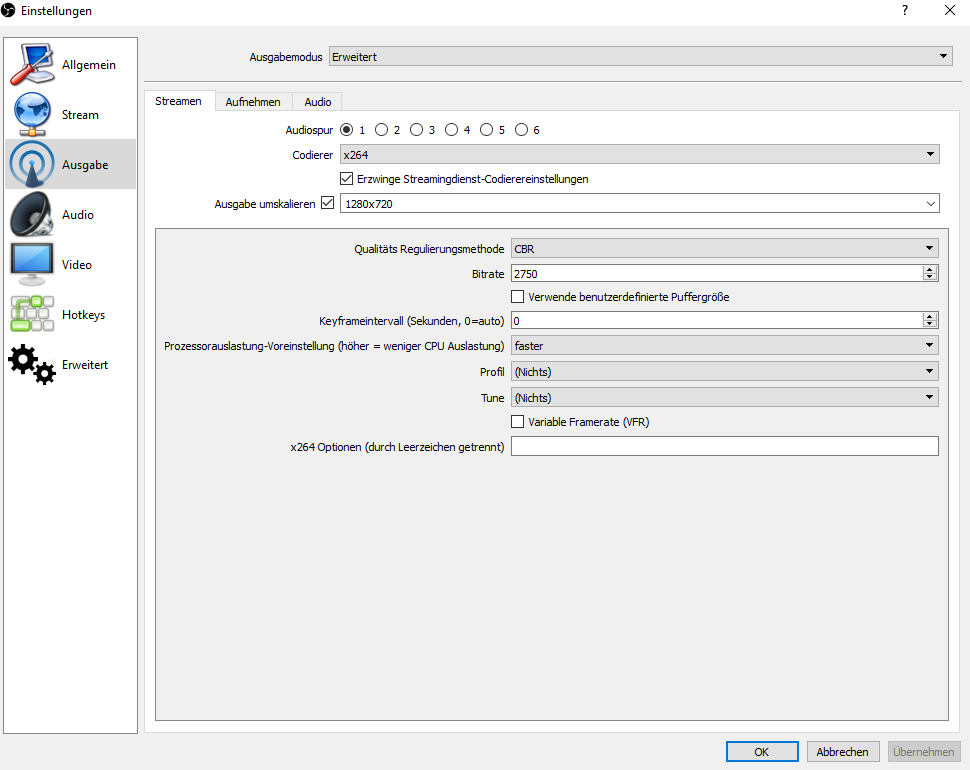Screen dimensions: 970x770
Task: Enable Variable Framerate (VFR) checkbox
Action: (518, 422)
